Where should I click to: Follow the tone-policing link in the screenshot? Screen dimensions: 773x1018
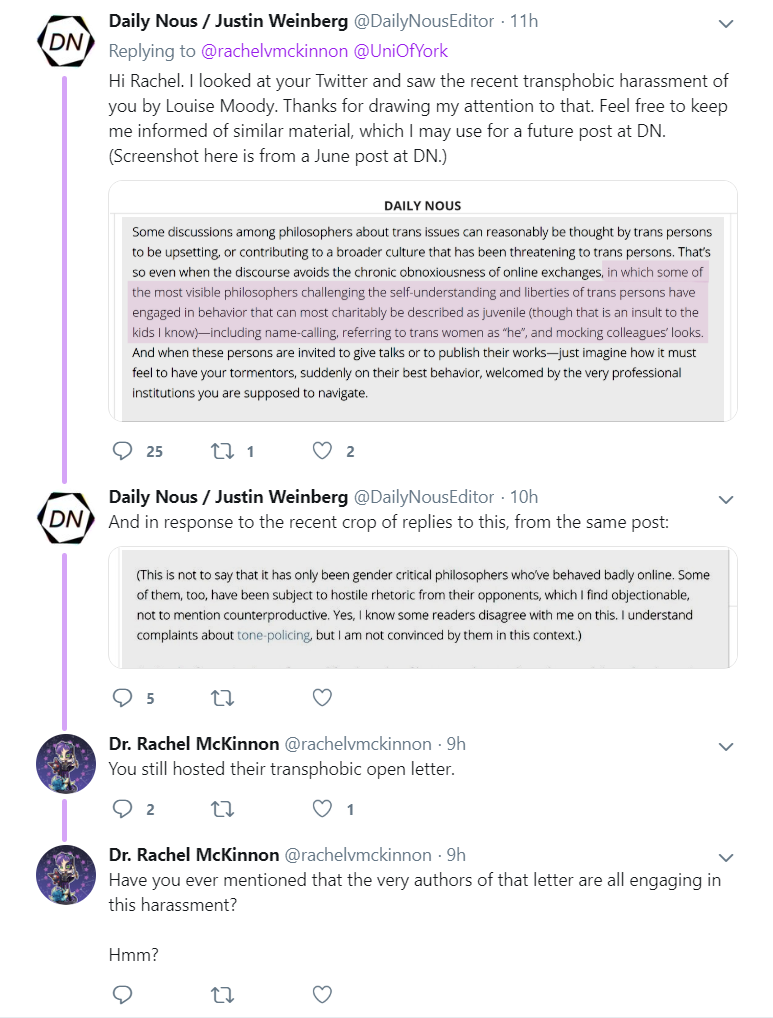point(274,635)
